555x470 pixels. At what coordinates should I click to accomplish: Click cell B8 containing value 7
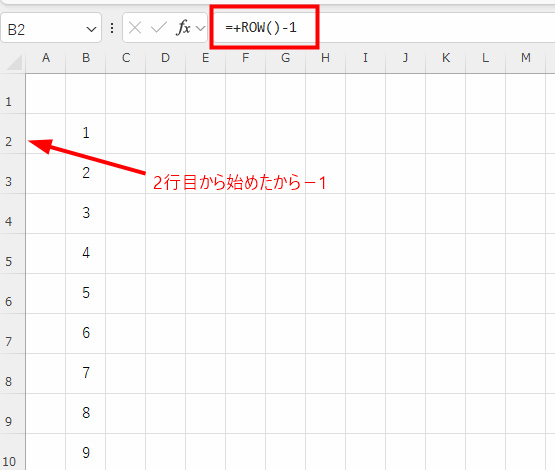pyautogui.click(x=86, y=374)
